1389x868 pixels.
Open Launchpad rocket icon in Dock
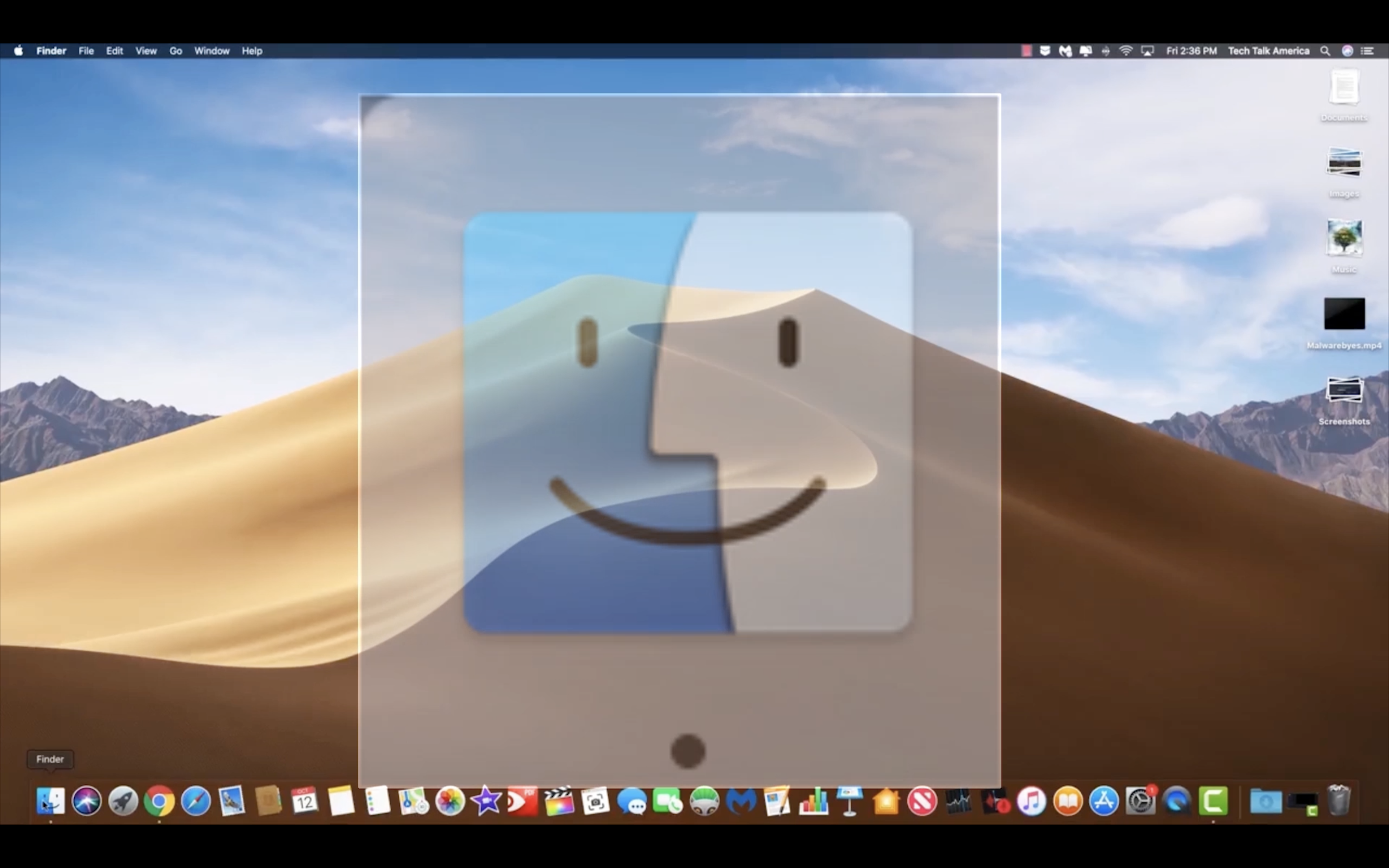click(123, 801)
